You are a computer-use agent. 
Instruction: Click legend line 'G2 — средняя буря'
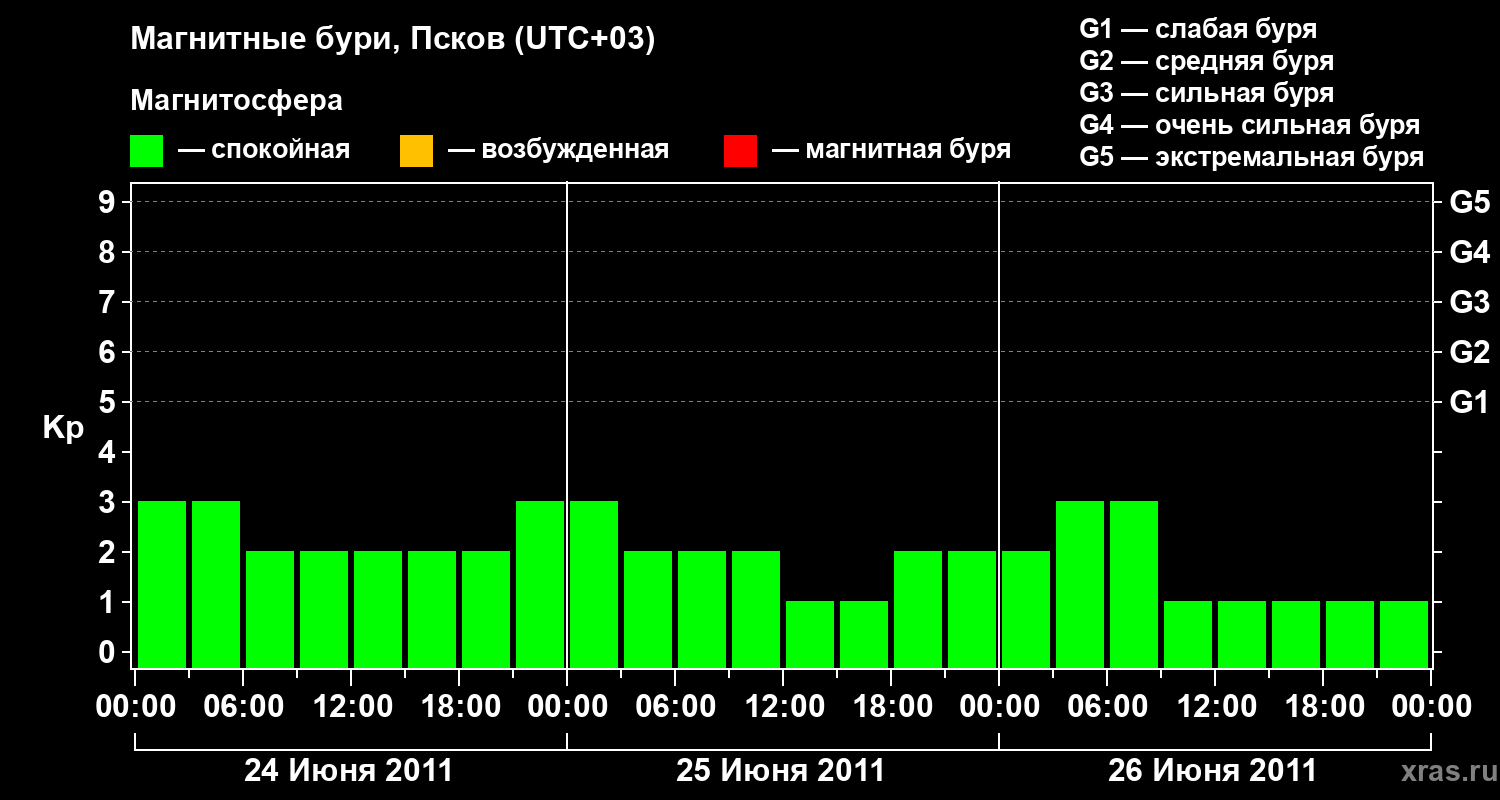pyautogui.click(x=1207, y=61)
